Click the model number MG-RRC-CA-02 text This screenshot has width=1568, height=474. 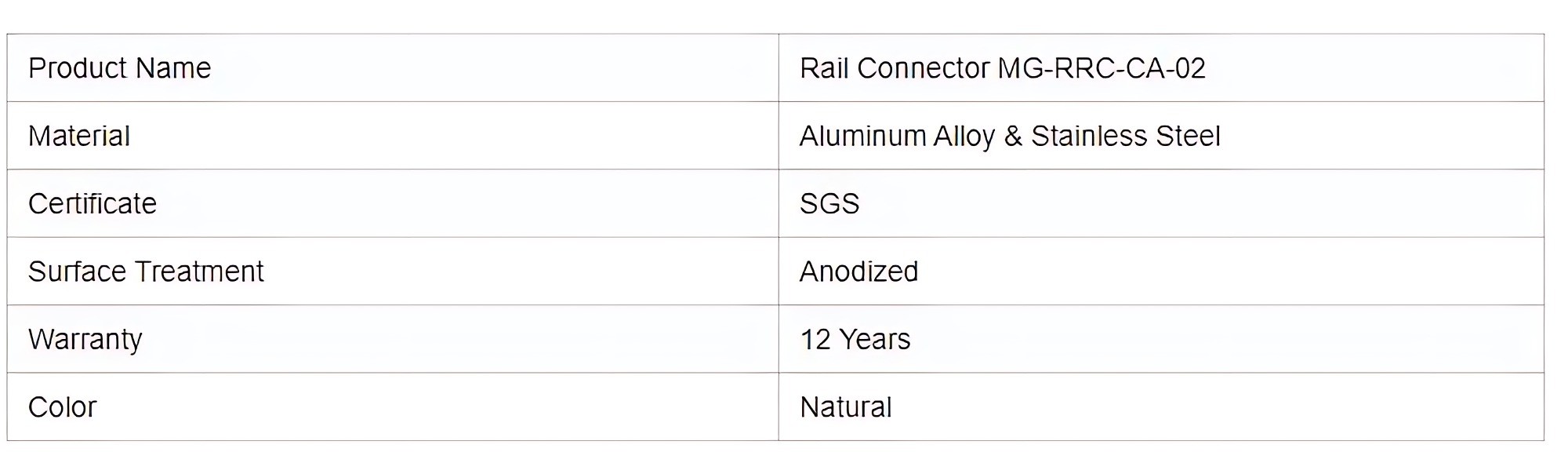(1102, 68)
